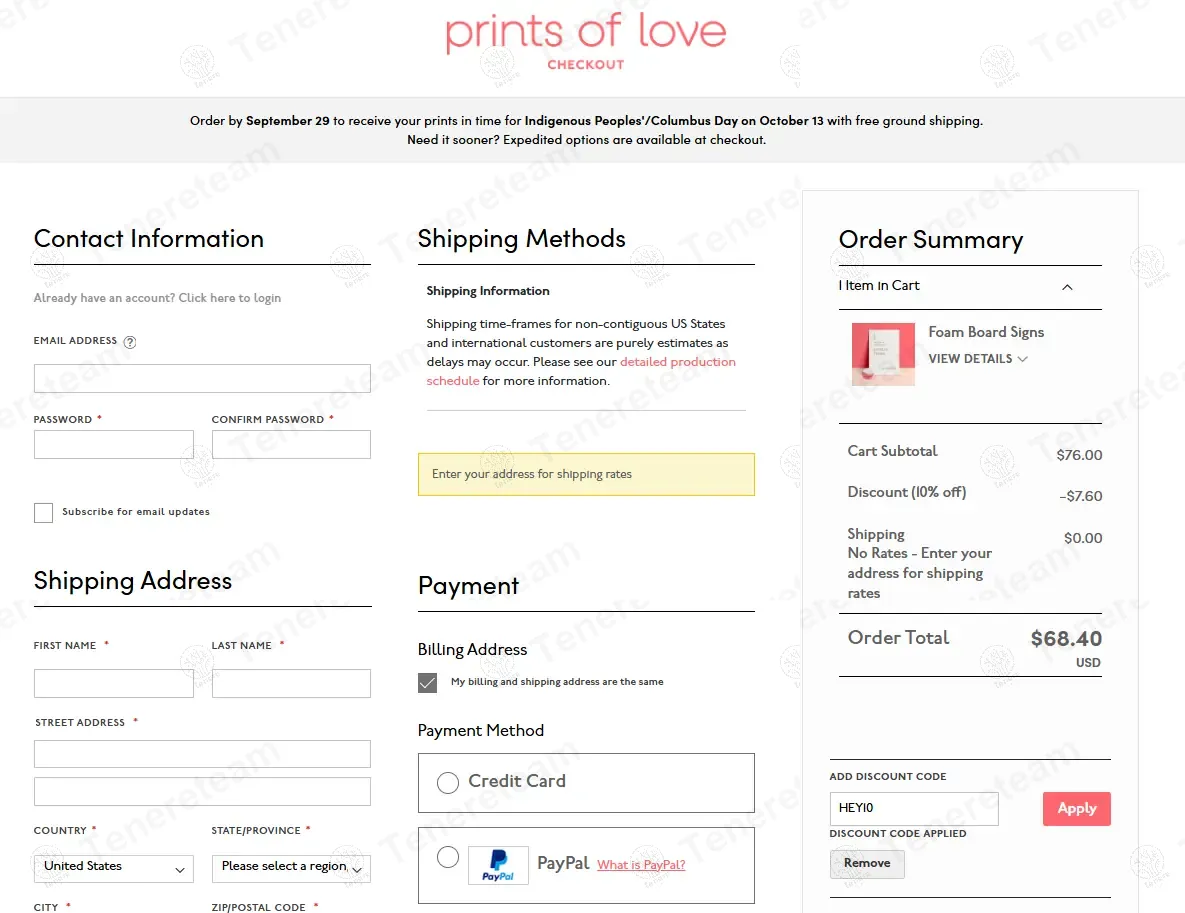Open the State/Province region dropdown
Screen dimensions: 1185x913
[x=291, y=867]
